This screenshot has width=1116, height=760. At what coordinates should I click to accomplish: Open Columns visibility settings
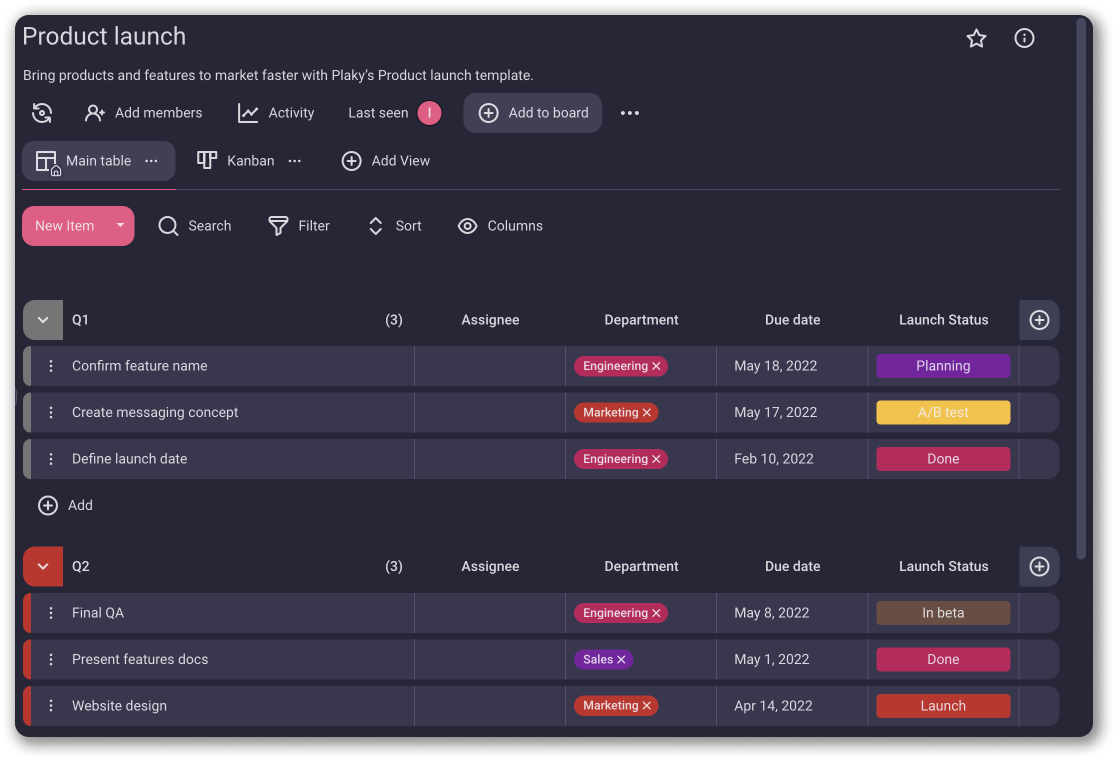tap(500, 226)
